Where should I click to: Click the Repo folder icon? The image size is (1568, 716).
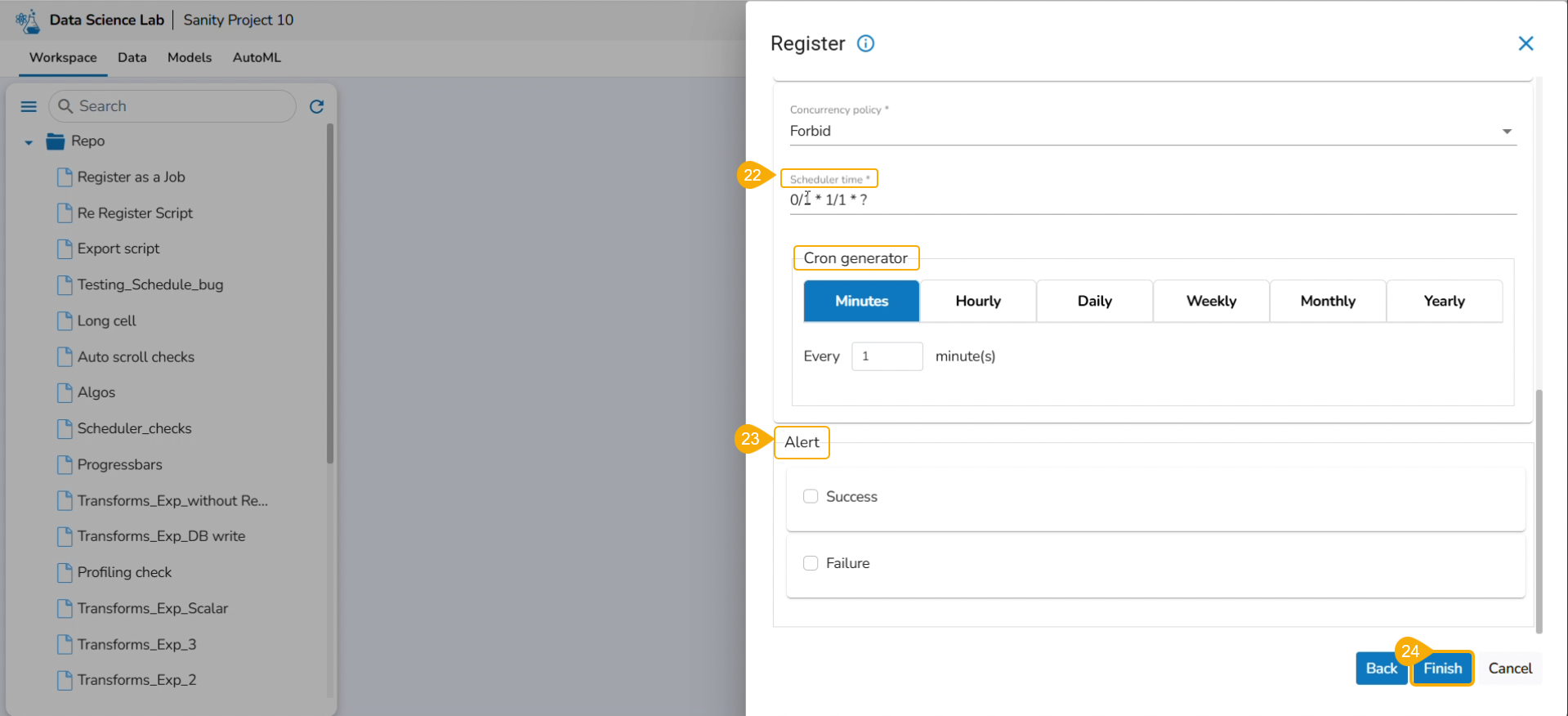(56, 141)
